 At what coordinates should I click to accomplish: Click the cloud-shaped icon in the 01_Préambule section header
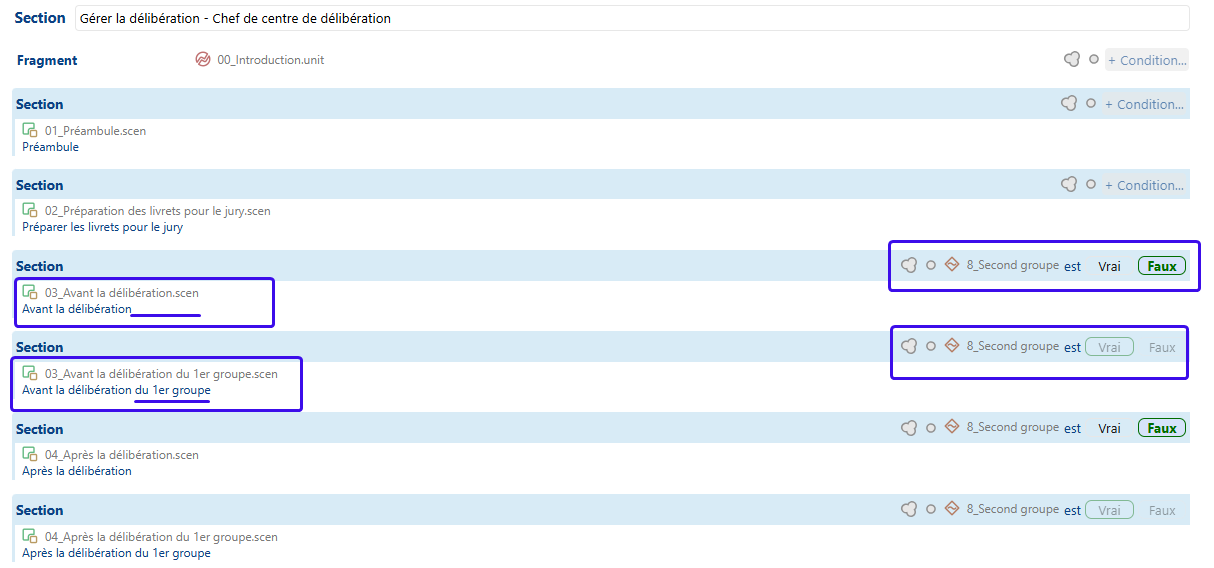tap(1069, 104)
